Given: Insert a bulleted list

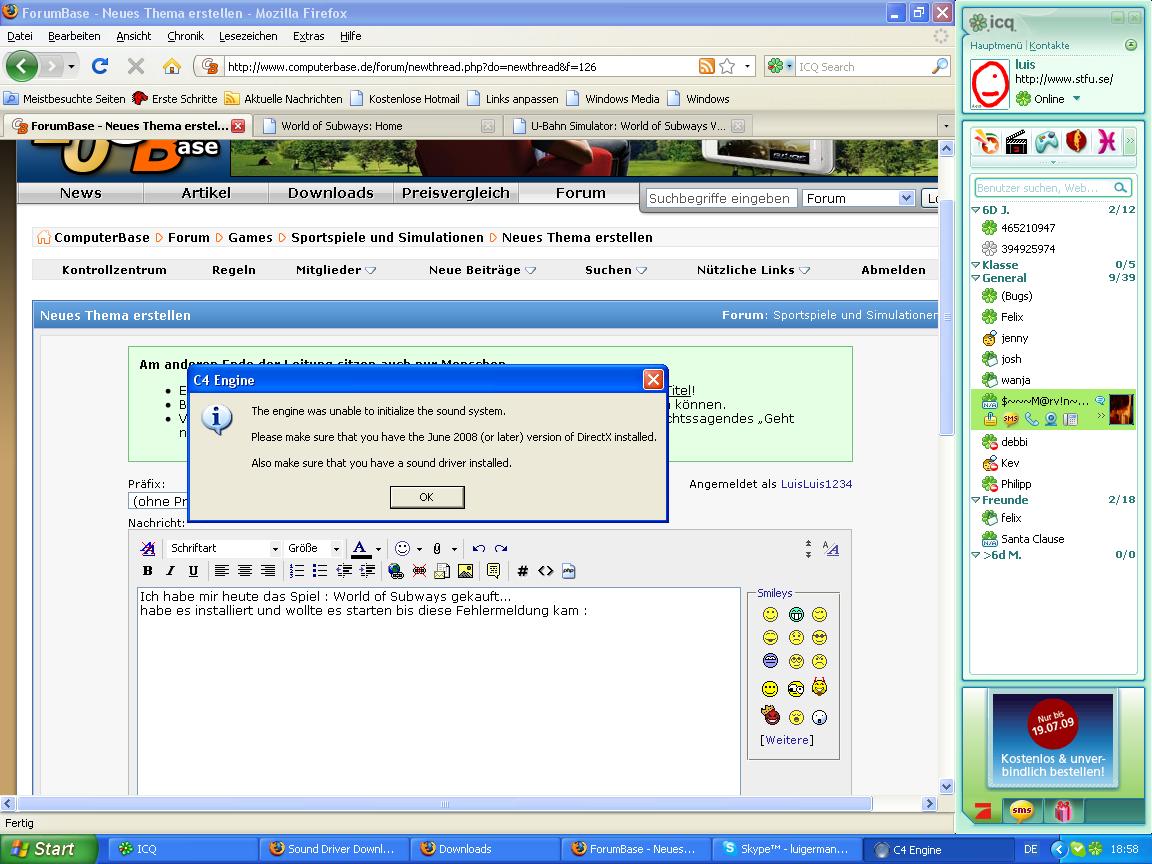Looking at the screenshot, I should point(320,571).
